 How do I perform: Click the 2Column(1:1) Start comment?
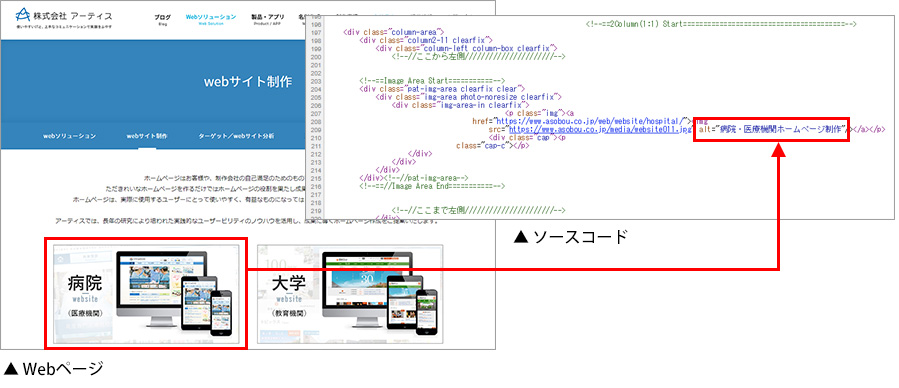[721, 24]
